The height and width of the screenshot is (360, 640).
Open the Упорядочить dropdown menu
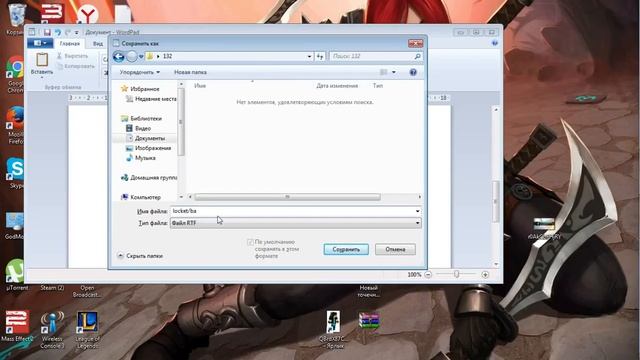[x=140, y=72]
